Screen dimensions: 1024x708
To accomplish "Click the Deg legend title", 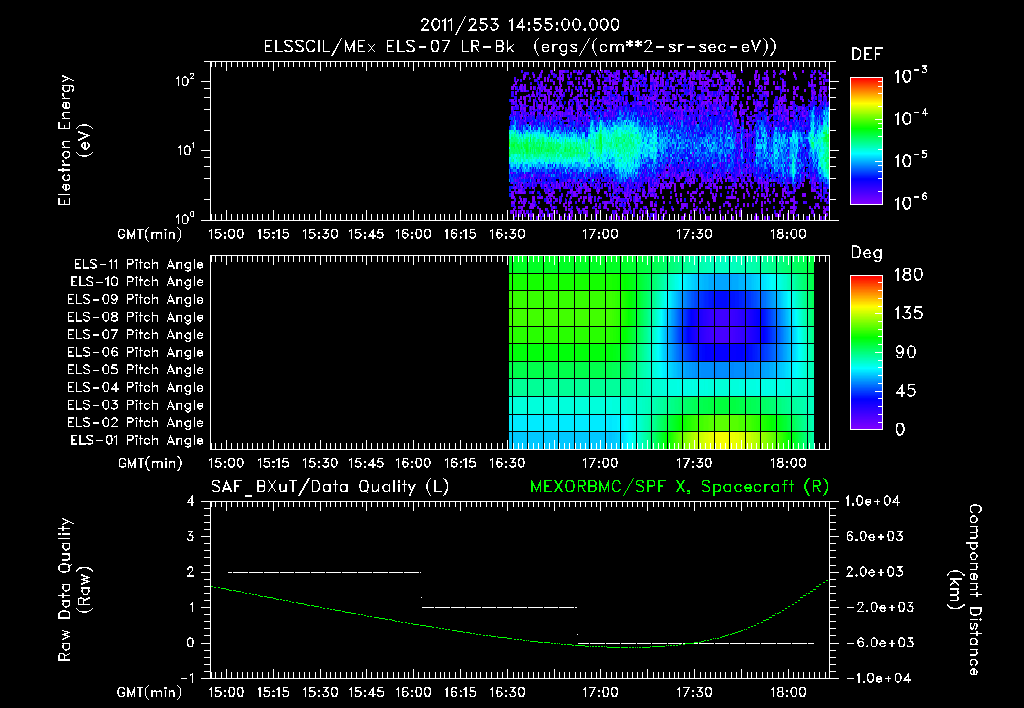I will click(867, 253).
